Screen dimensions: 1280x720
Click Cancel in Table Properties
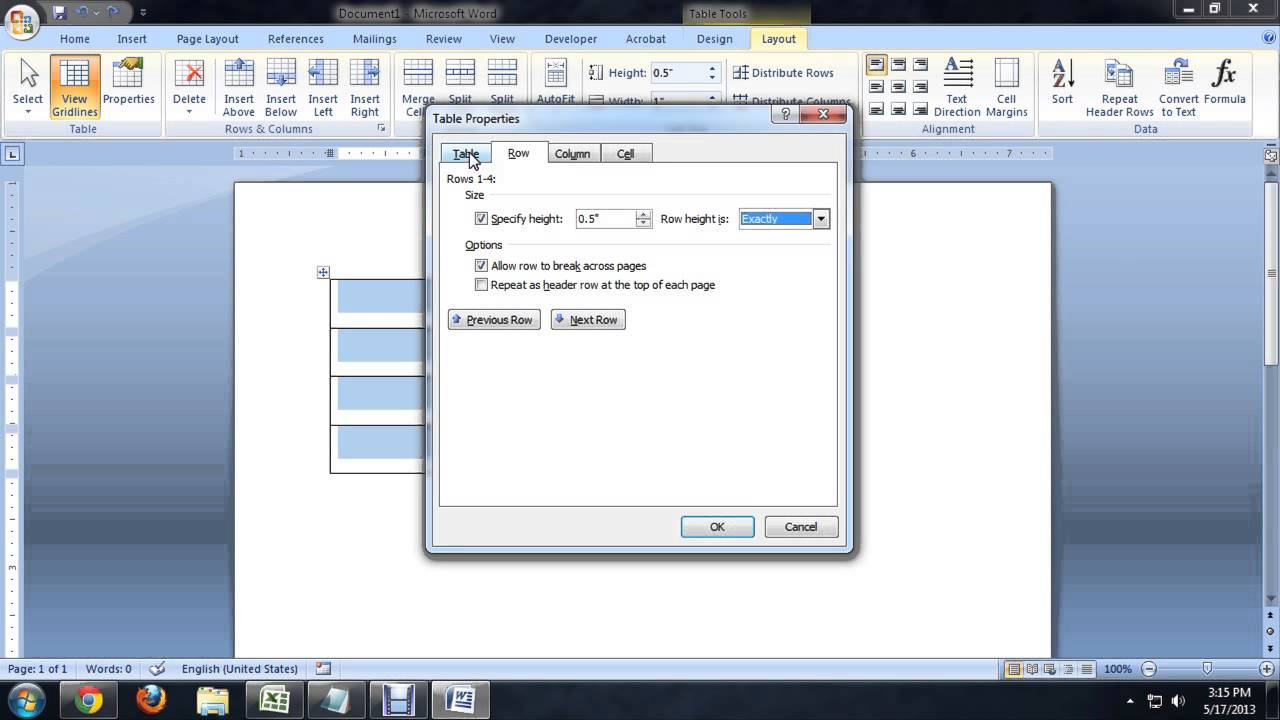tap(801, 527)
